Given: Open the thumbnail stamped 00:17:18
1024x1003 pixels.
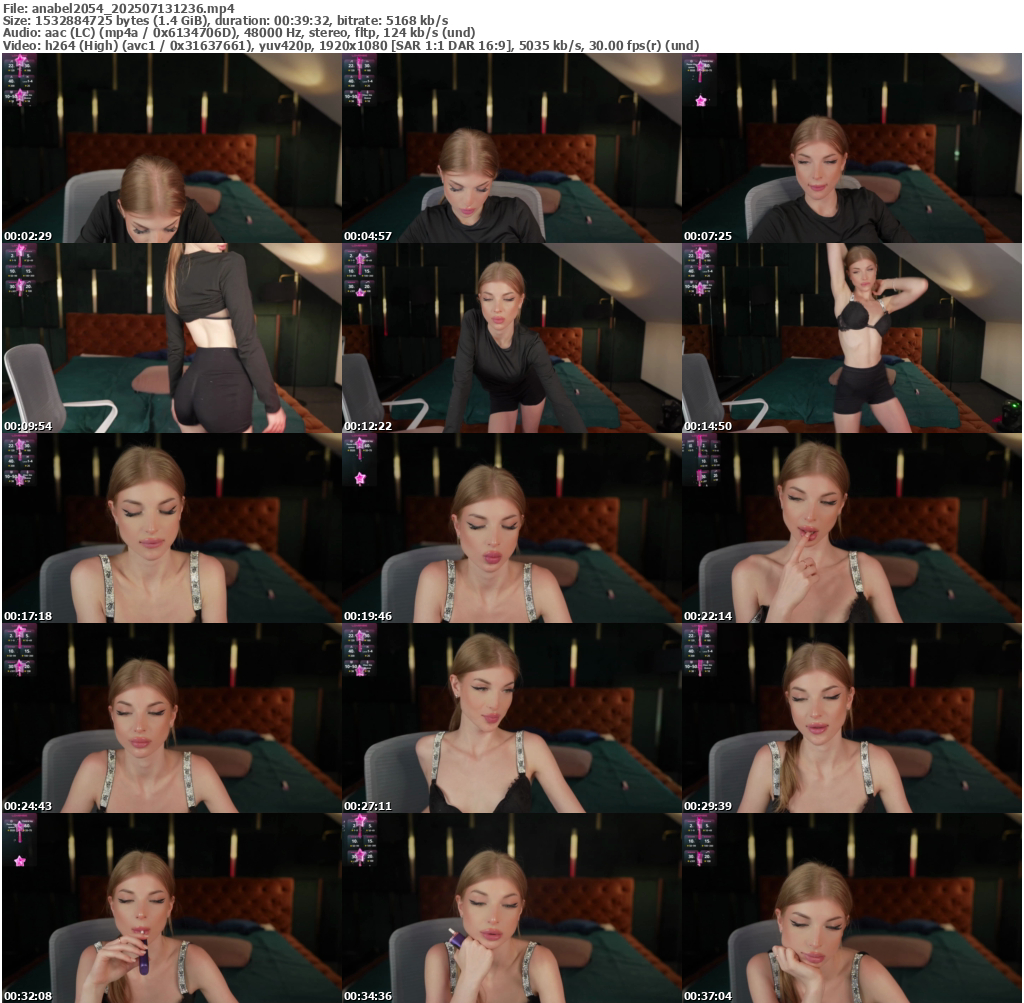Looking at the screenshot, I should coord(171,528).
